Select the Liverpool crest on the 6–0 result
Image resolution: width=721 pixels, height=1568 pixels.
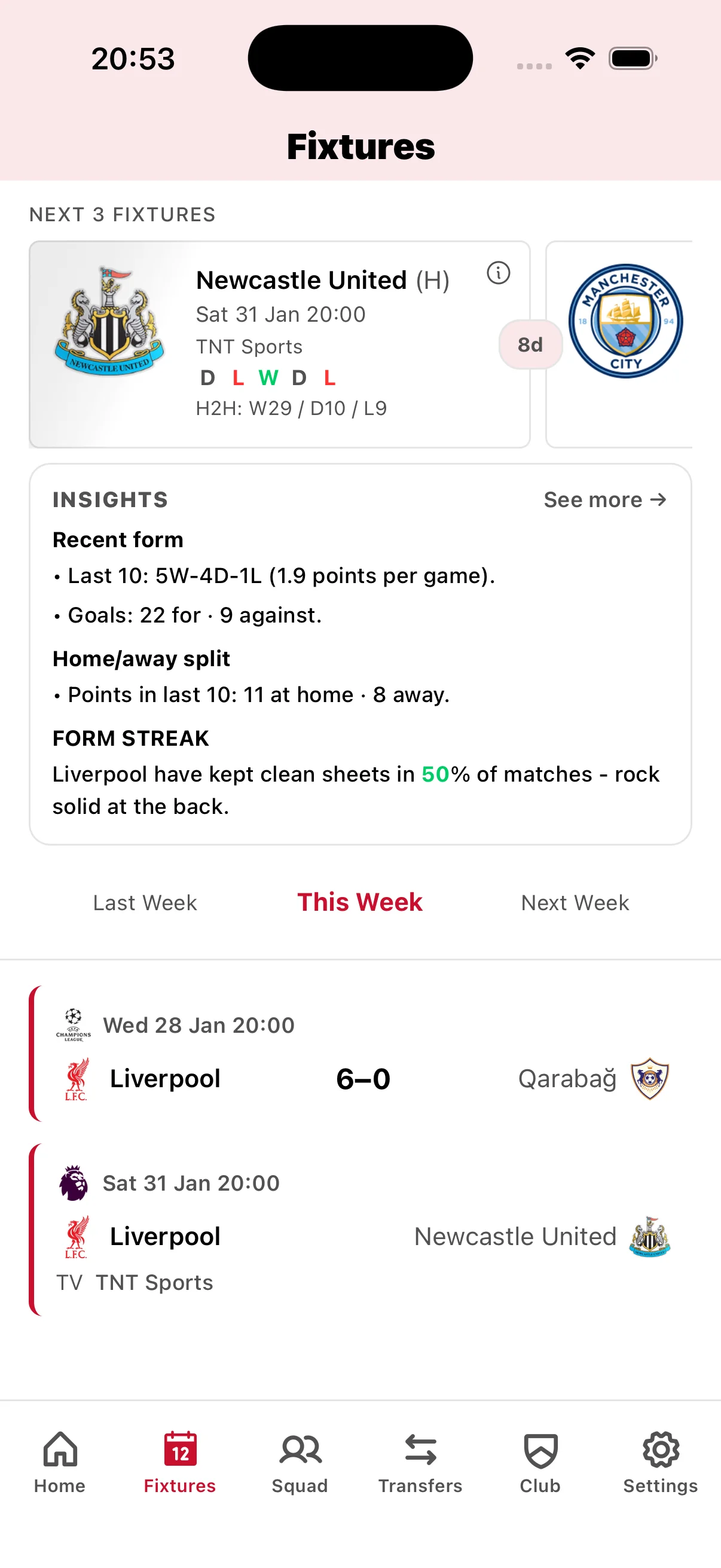coord(75,1078)
